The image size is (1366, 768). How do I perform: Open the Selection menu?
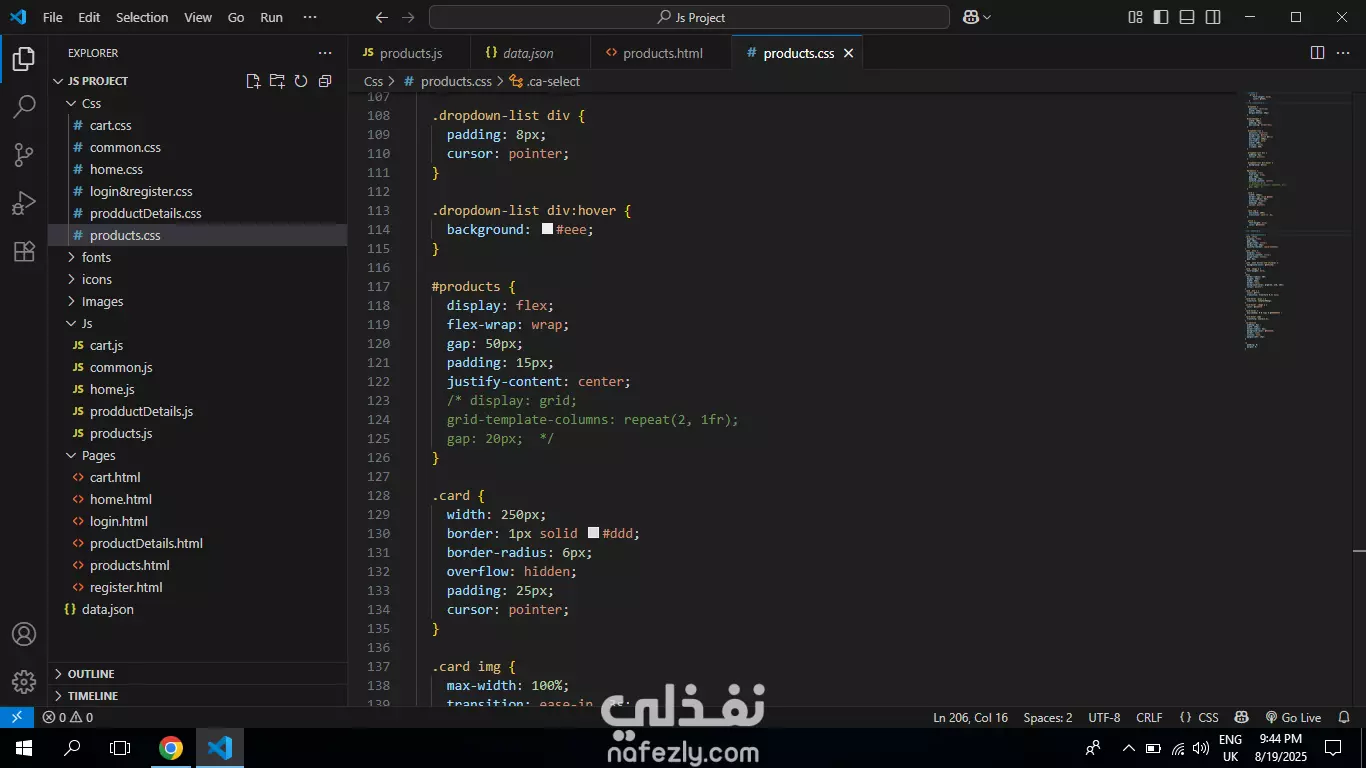[142, 17]
